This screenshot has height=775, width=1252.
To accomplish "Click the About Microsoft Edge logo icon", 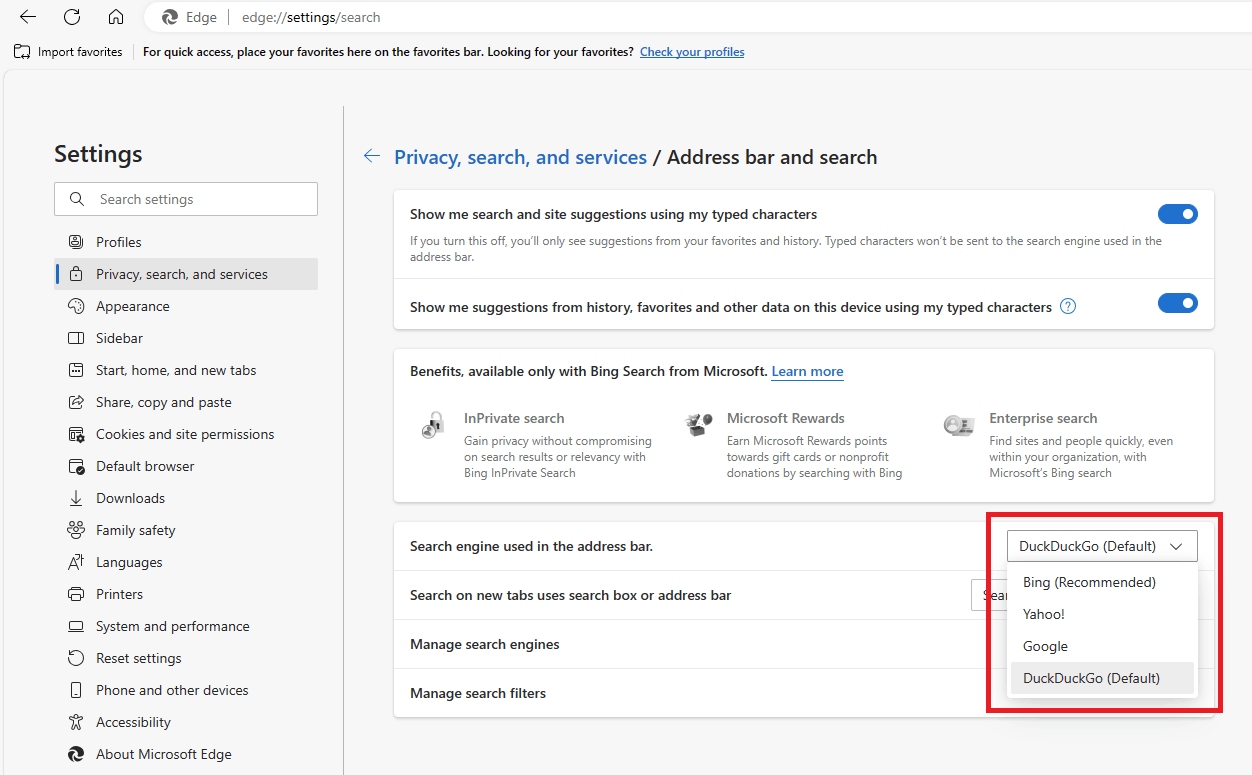I will coord(76,754).
